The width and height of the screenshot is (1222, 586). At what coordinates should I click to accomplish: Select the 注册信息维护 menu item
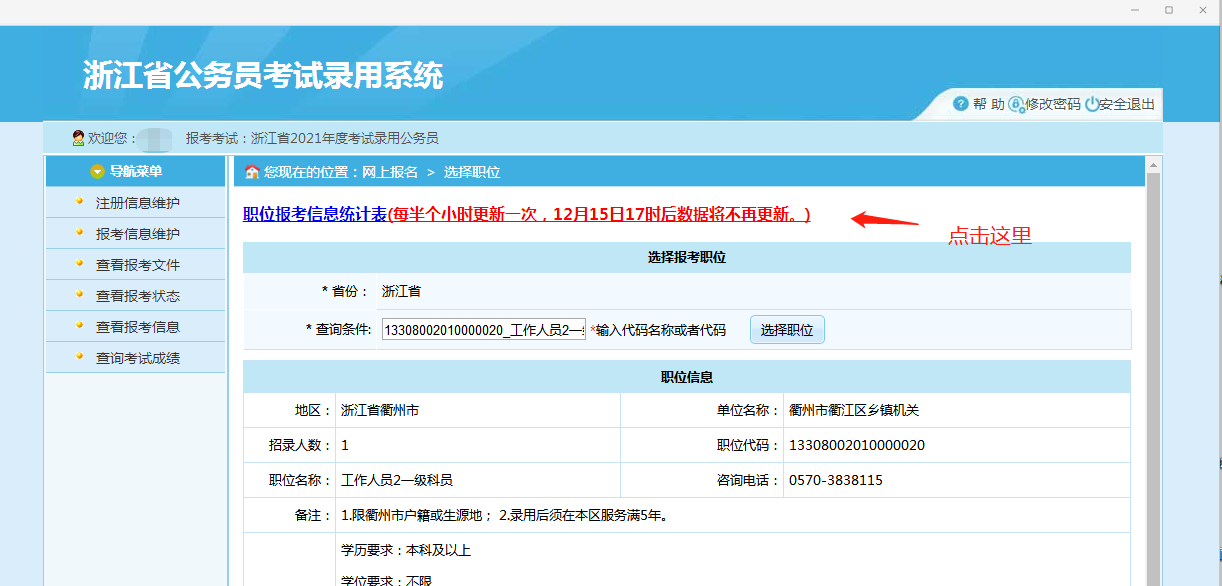point(135,202)
